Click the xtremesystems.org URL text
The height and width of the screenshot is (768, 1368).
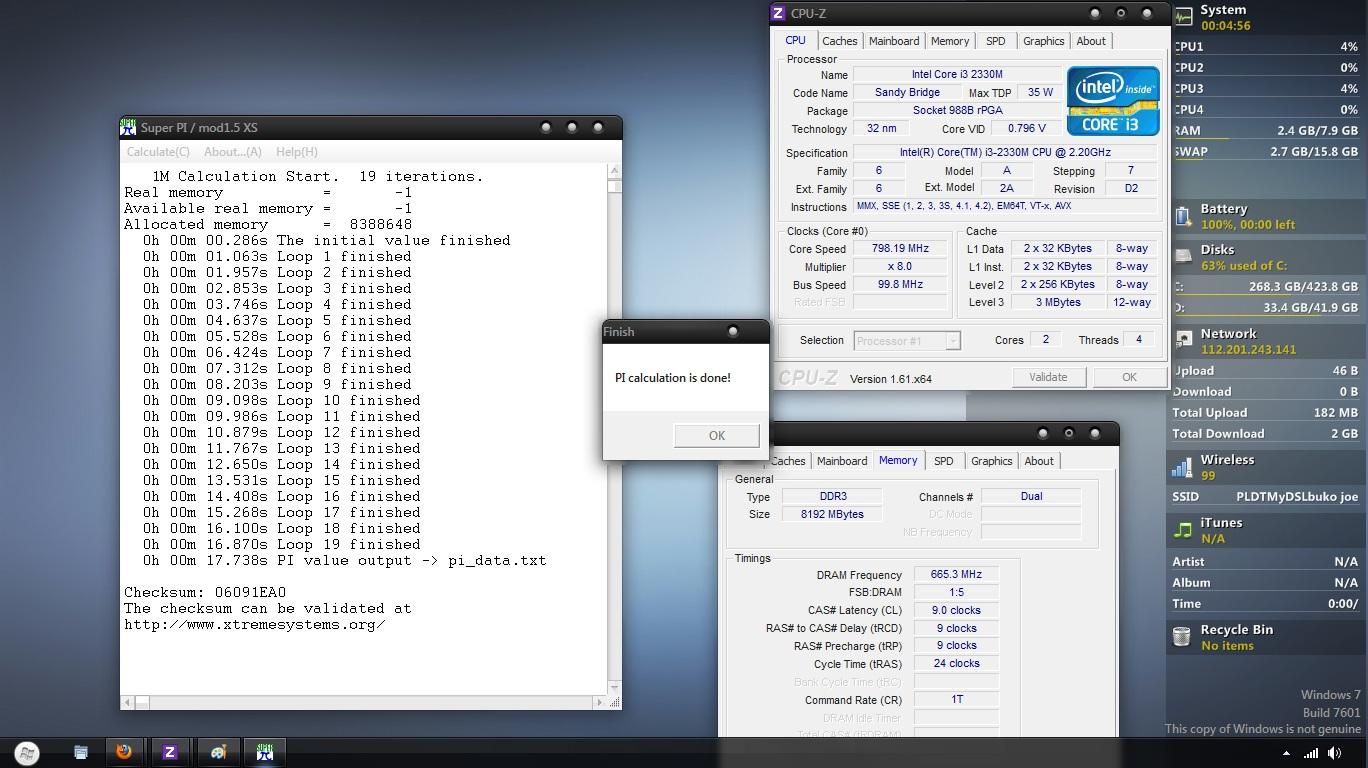(255, 624)
